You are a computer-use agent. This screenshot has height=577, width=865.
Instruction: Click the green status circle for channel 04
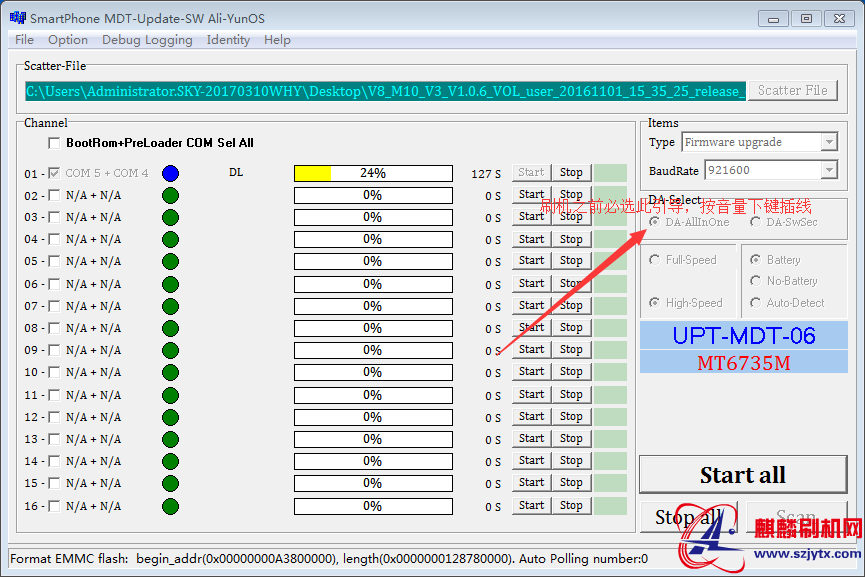(170, 239)
